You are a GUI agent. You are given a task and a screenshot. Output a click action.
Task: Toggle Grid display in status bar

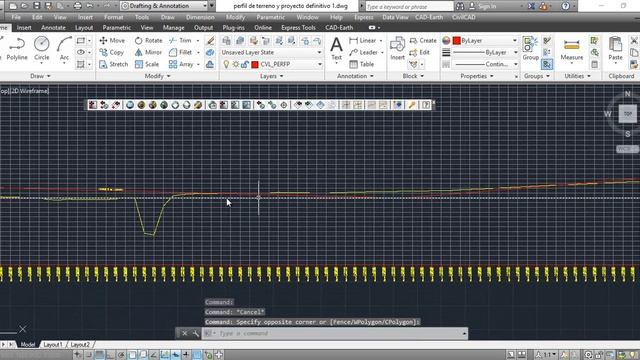click(99, 355)
